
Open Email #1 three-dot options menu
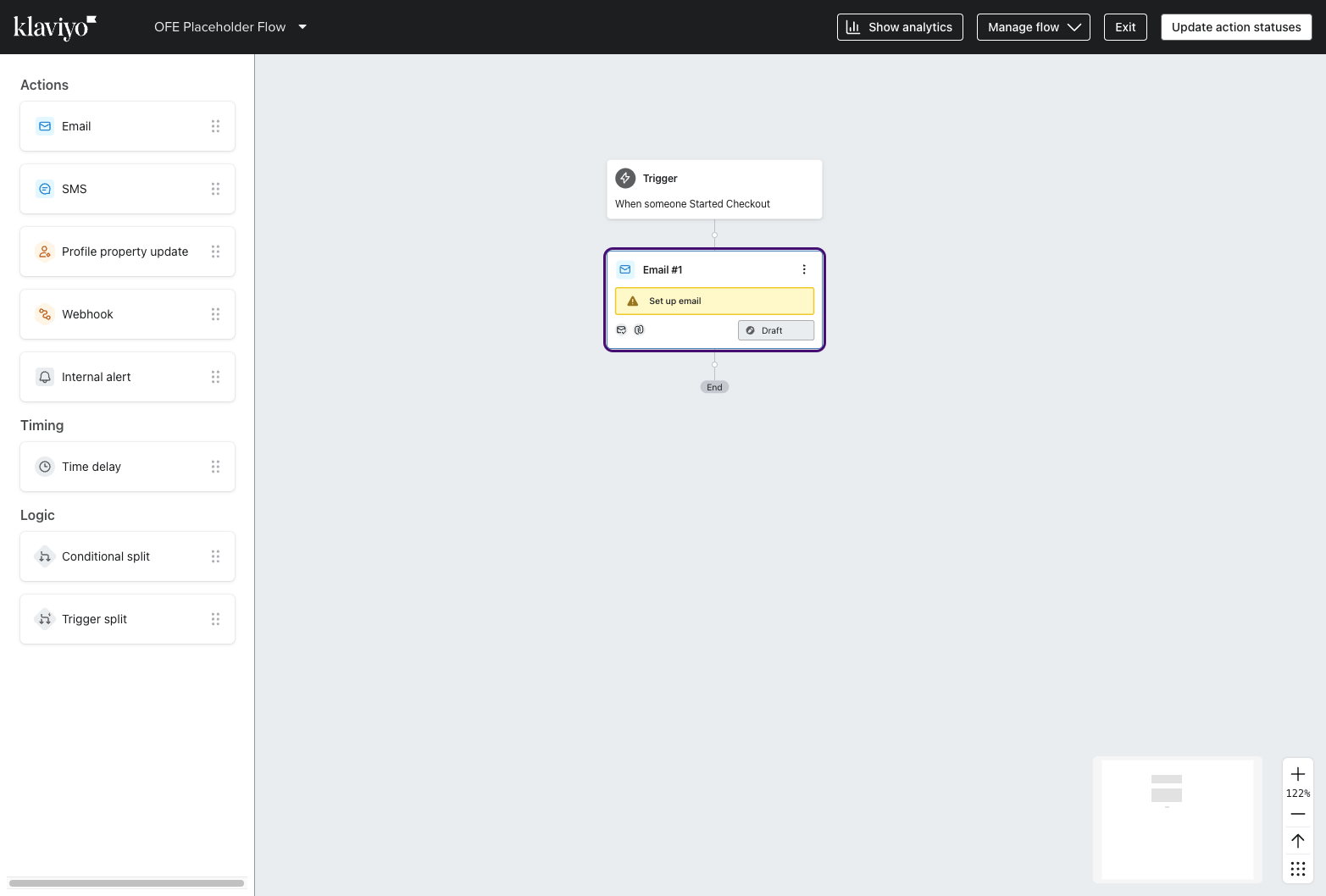[x=804, y=268]
